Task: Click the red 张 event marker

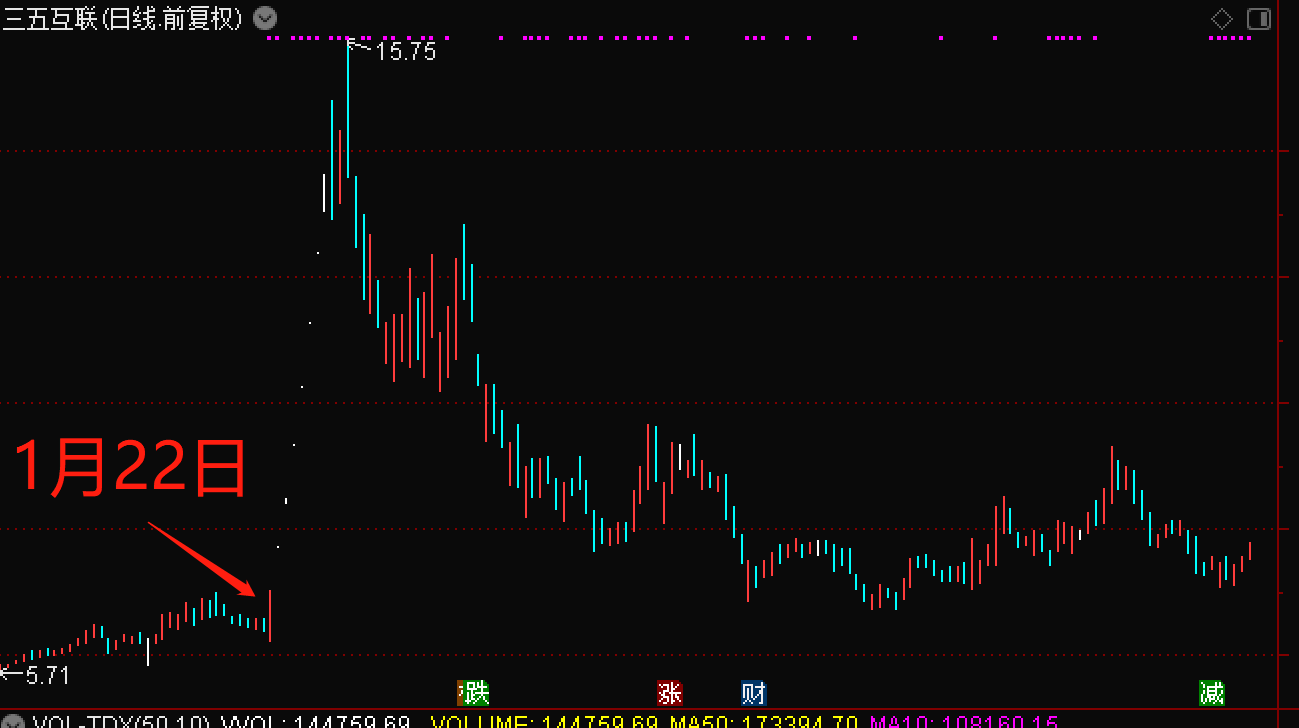Action: coord(669,692)
